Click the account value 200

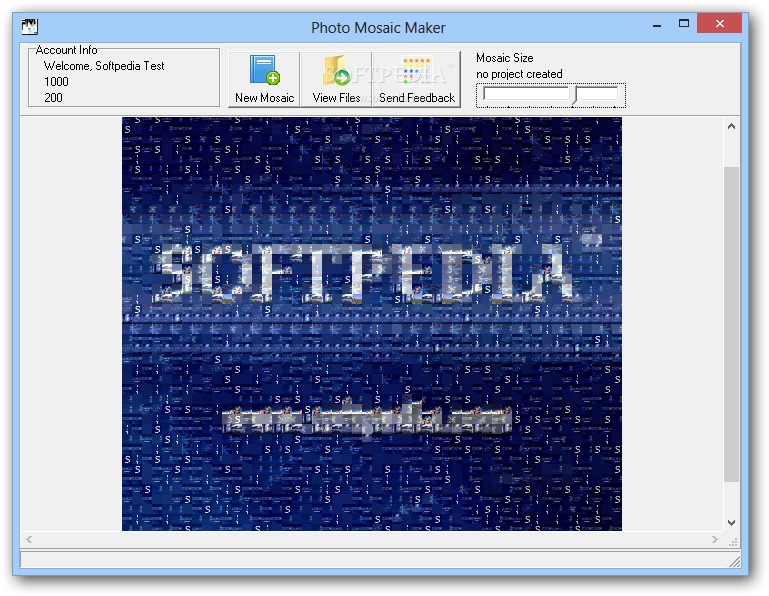(53, 98)
